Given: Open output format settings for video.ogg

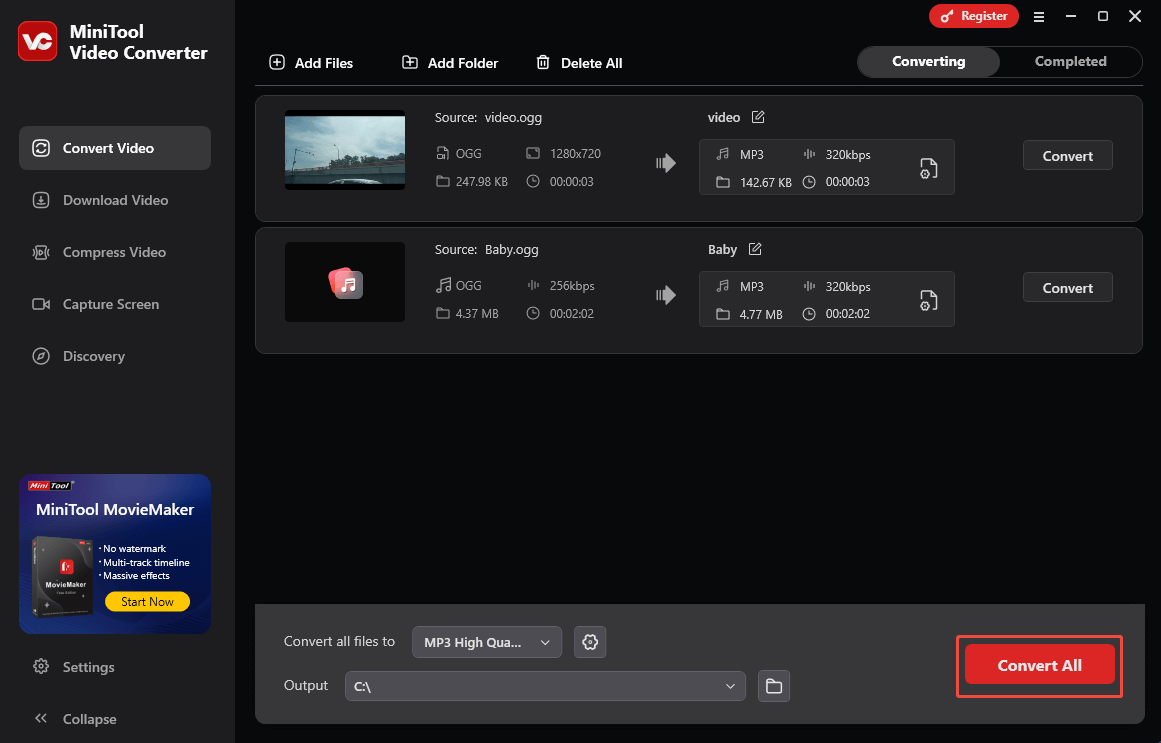Looking at the screenshot, I should pos(929,168).
